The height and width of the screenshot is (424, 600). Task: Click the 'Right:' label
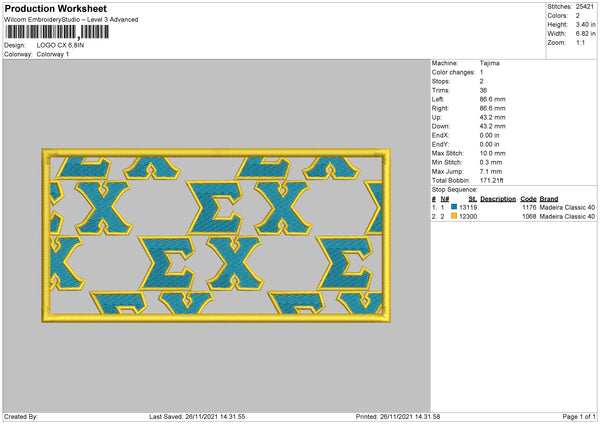click(440, 108)
